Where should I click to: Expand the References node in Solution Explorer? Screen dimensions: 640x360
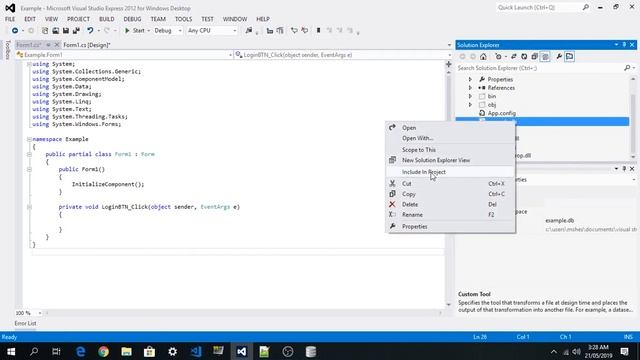tap(470, 88)
